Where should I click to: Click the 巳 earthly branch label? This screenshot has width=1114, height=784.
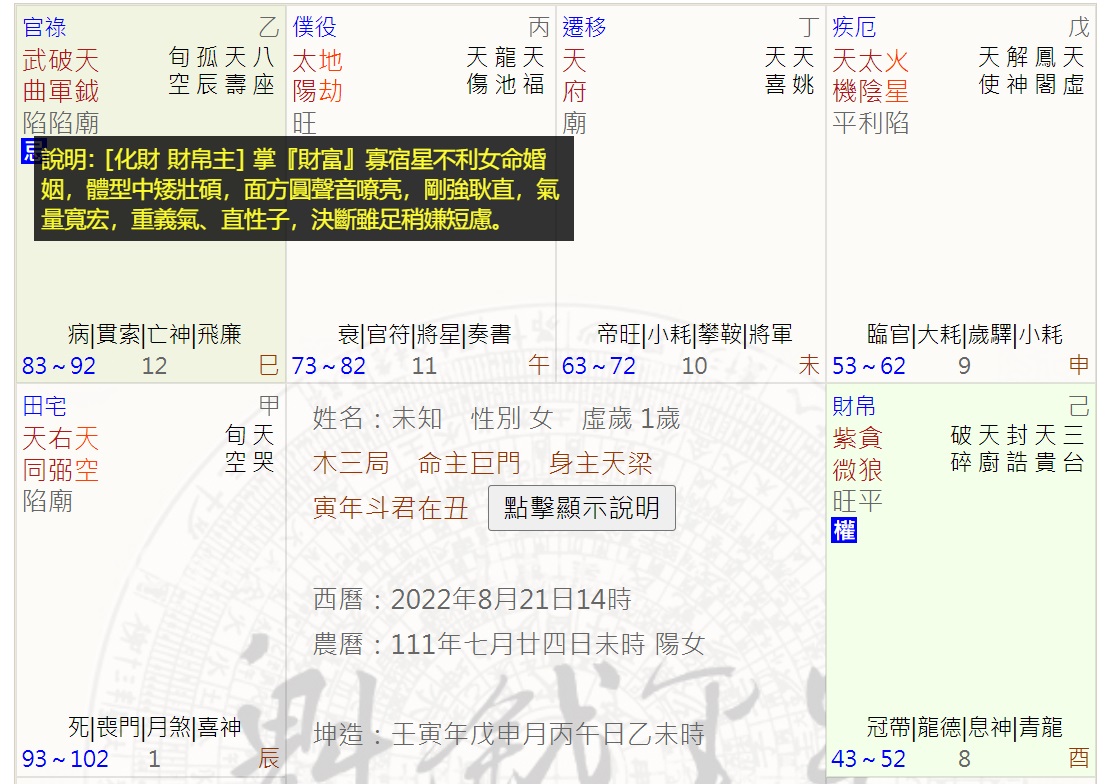(269, 365)
